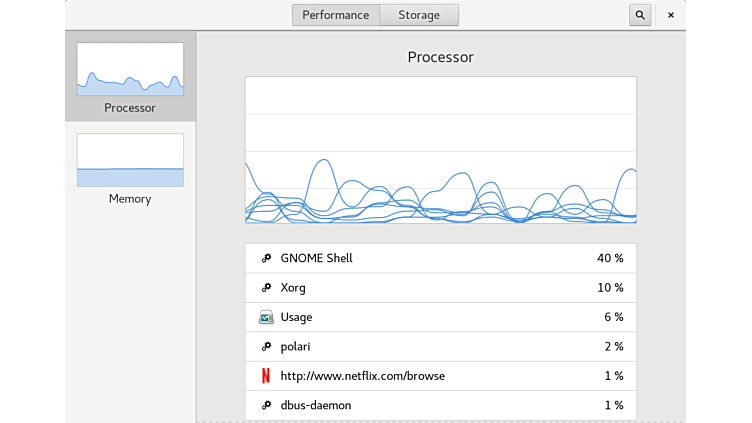
Task: Select the Memory graph thumbnail in sidebar
Action: click(x=130, y=160)
